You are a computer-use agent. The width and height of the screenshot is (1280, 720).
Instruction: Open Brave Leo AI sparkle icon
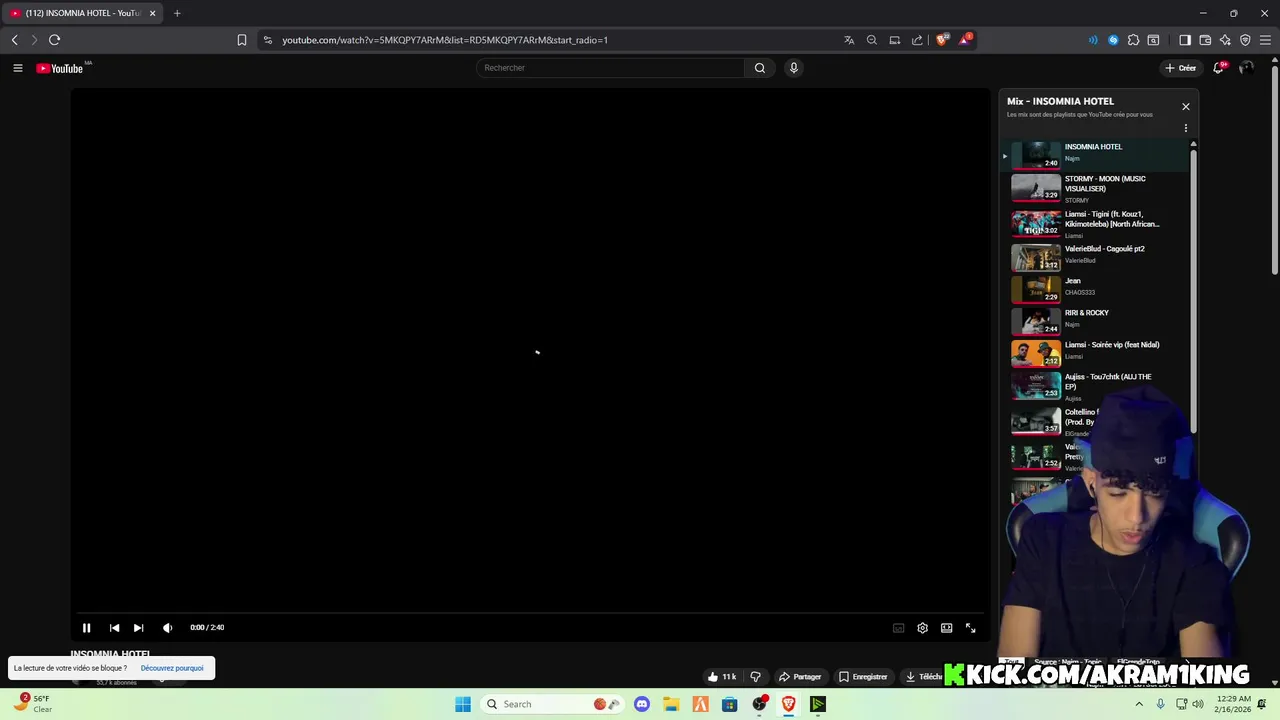[1225, 40]
